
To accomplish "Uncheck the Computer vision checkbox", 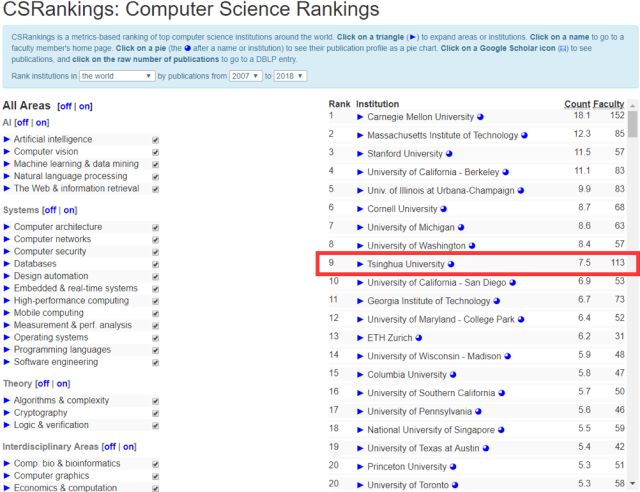I will [155, 152].
